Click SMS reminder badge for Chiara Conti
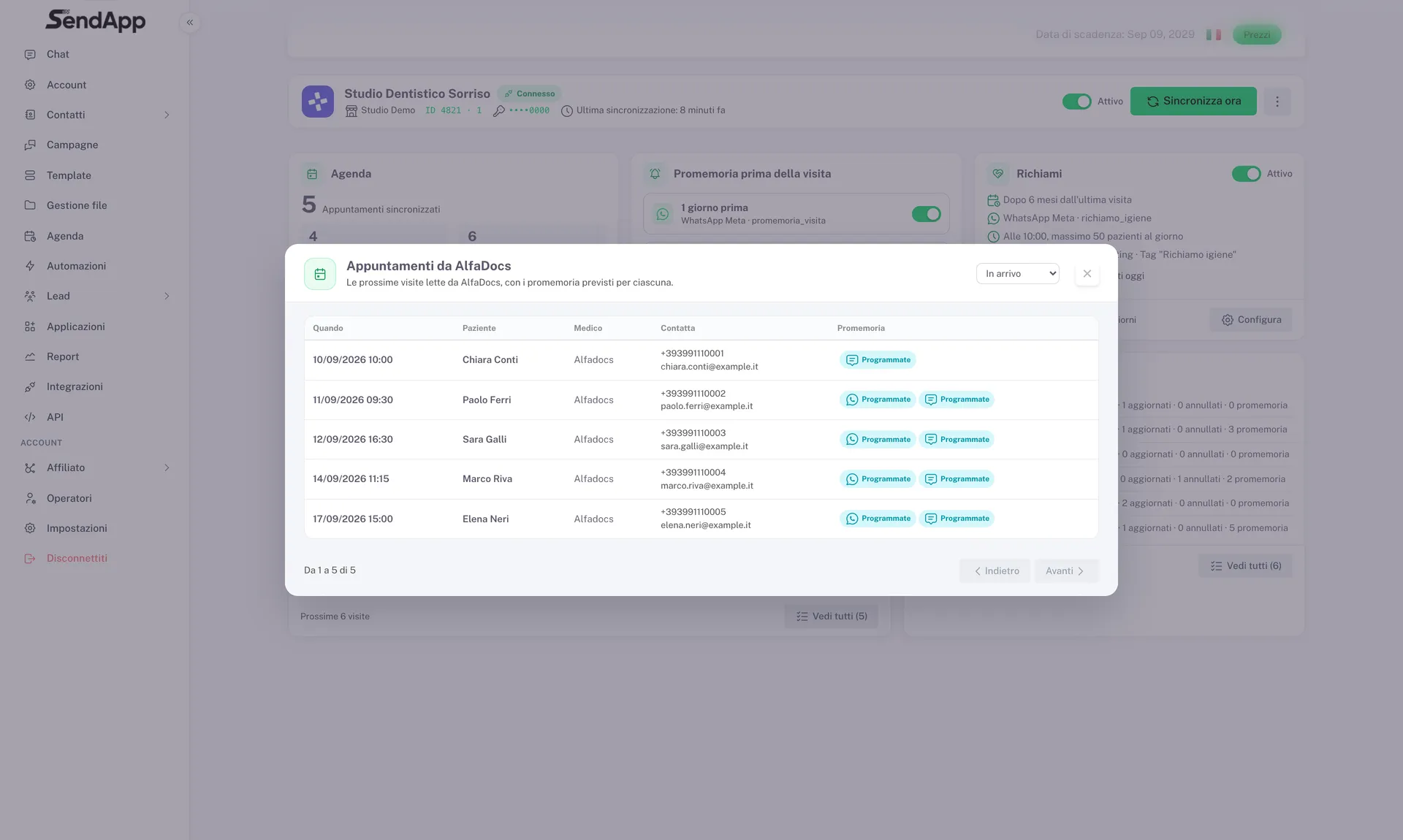Screen dimensions: 1403x840 coord(878,360)
